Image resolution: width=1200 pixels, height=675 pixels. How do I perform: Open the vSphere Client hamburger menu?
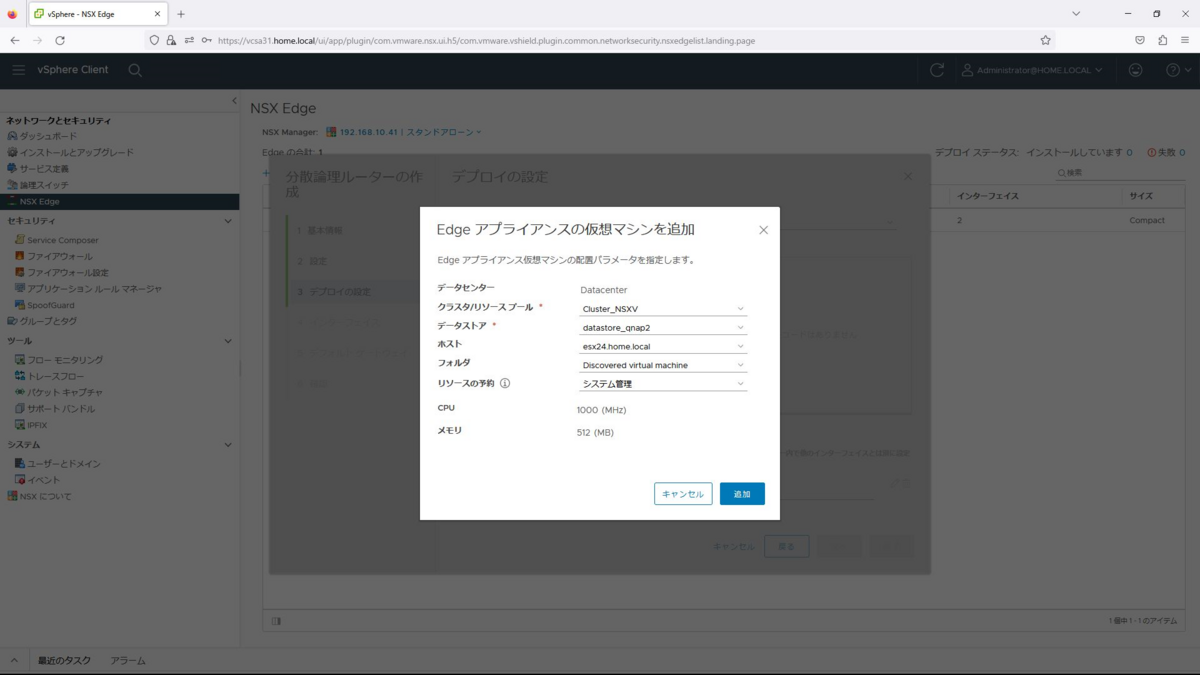click(x=18, y=70)
